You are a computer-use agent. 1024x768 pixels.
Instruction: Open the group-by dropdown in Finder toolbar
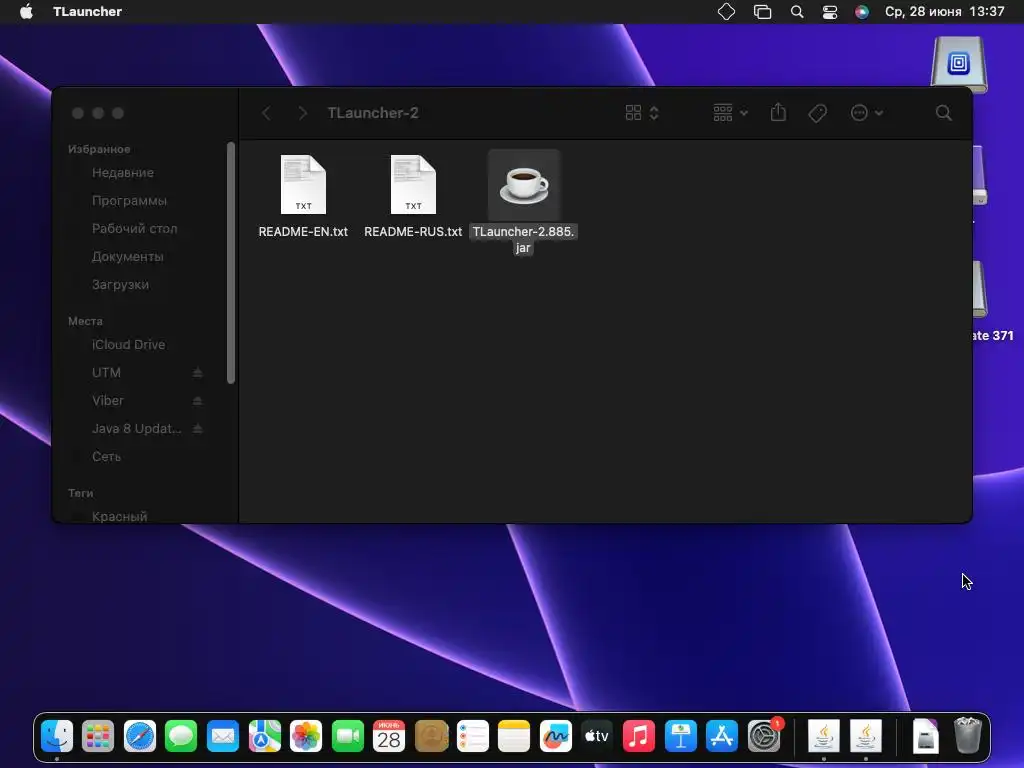(730, 113)
